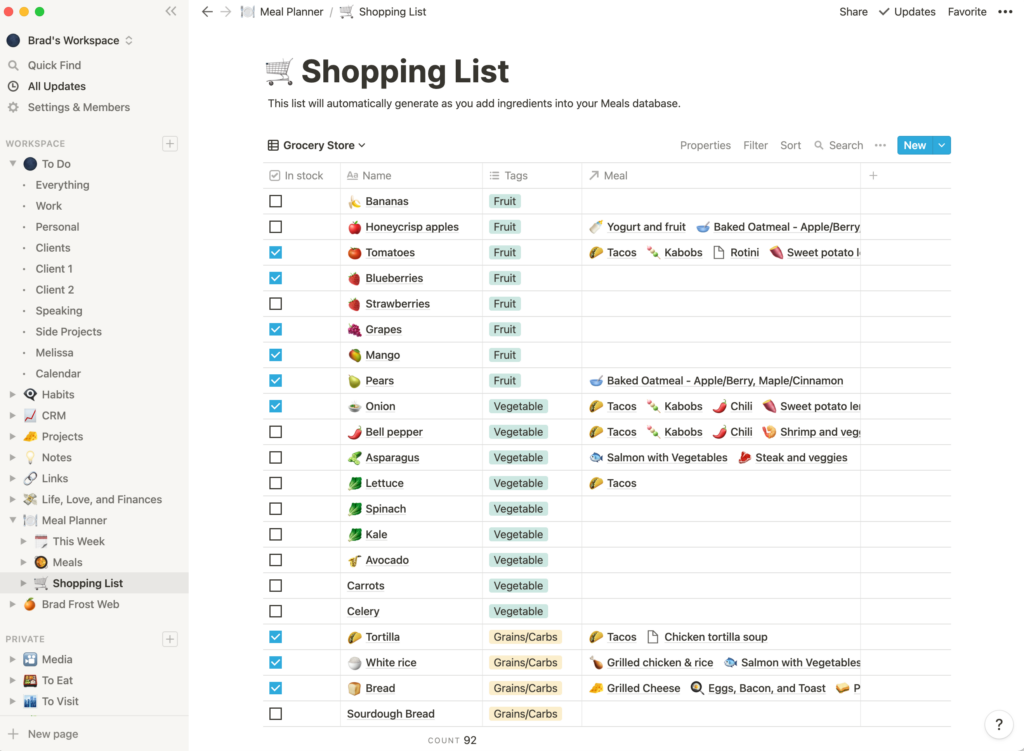1024x751 pixels.
Task: Open the dropdown arrow beside New button
Action: pos(942,145)
